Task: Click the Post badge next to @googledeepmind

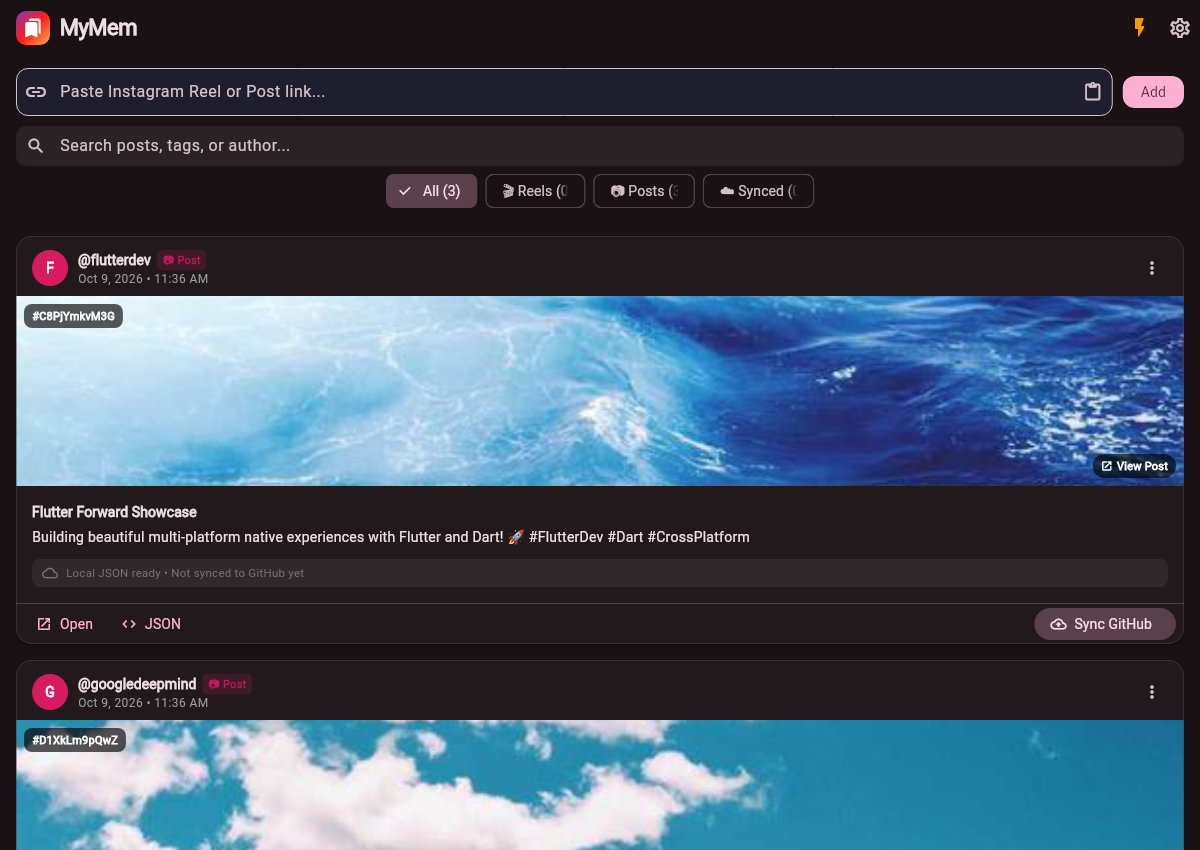Action: click(227, 684)
